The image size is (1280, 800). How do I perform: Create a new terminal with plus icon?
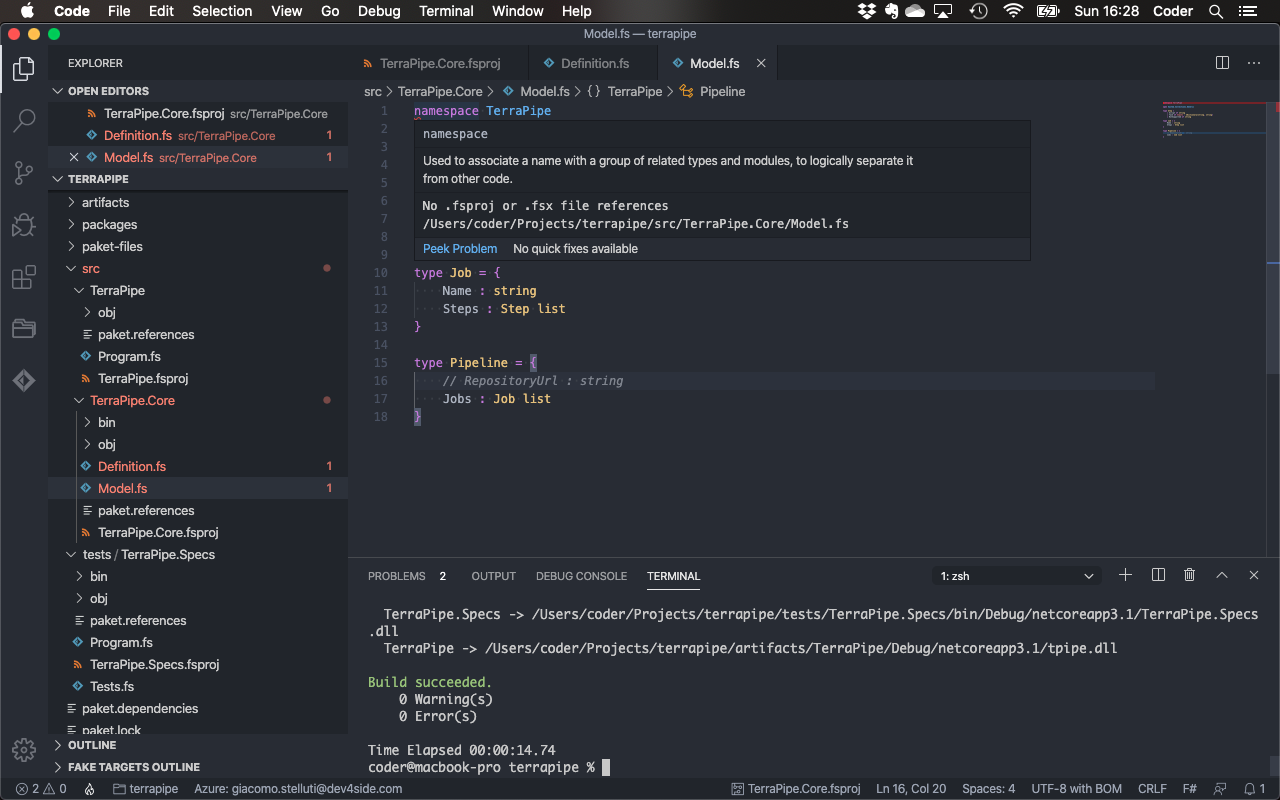coord(1125,574)
